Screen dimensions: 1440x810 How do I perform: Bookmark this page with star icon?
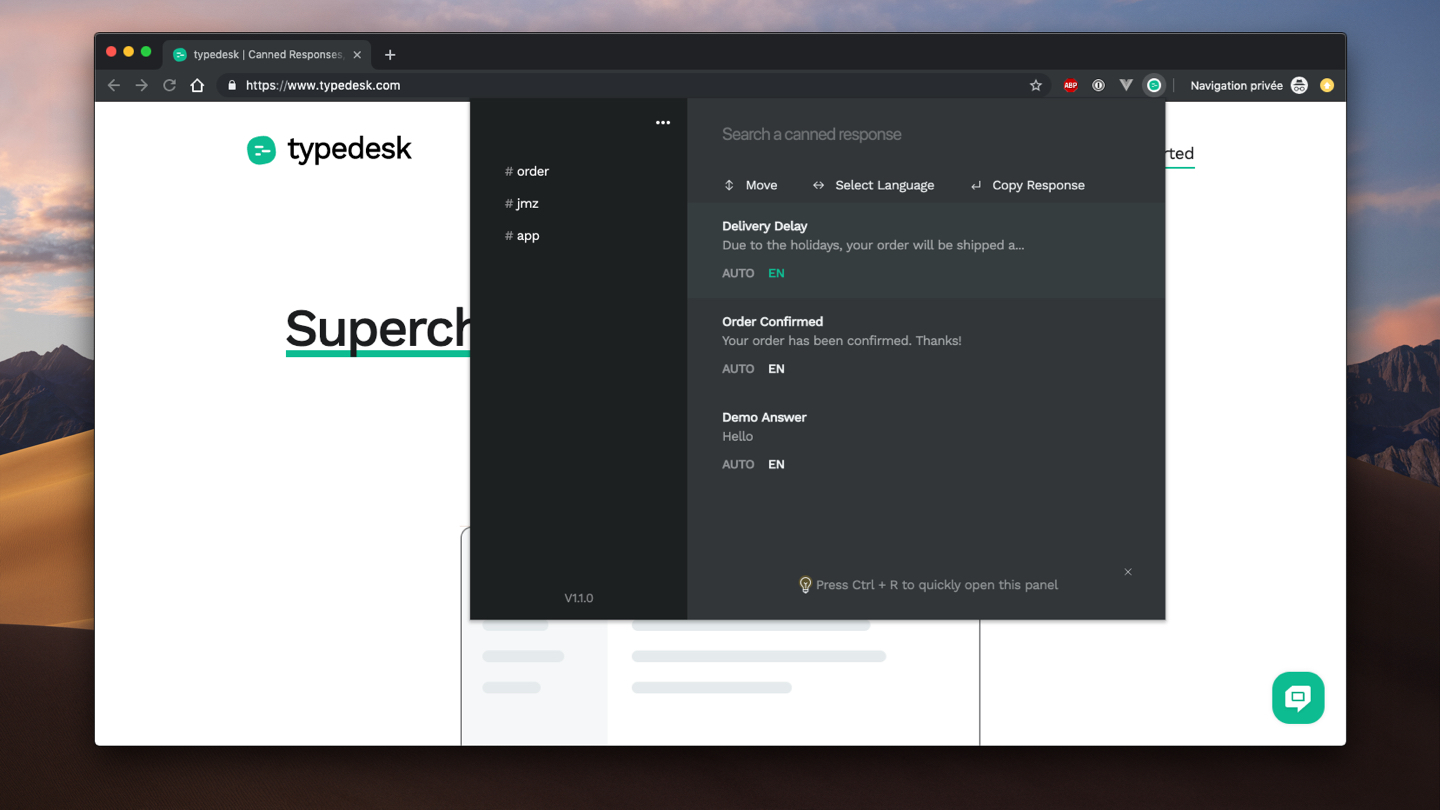[1036, 86]
